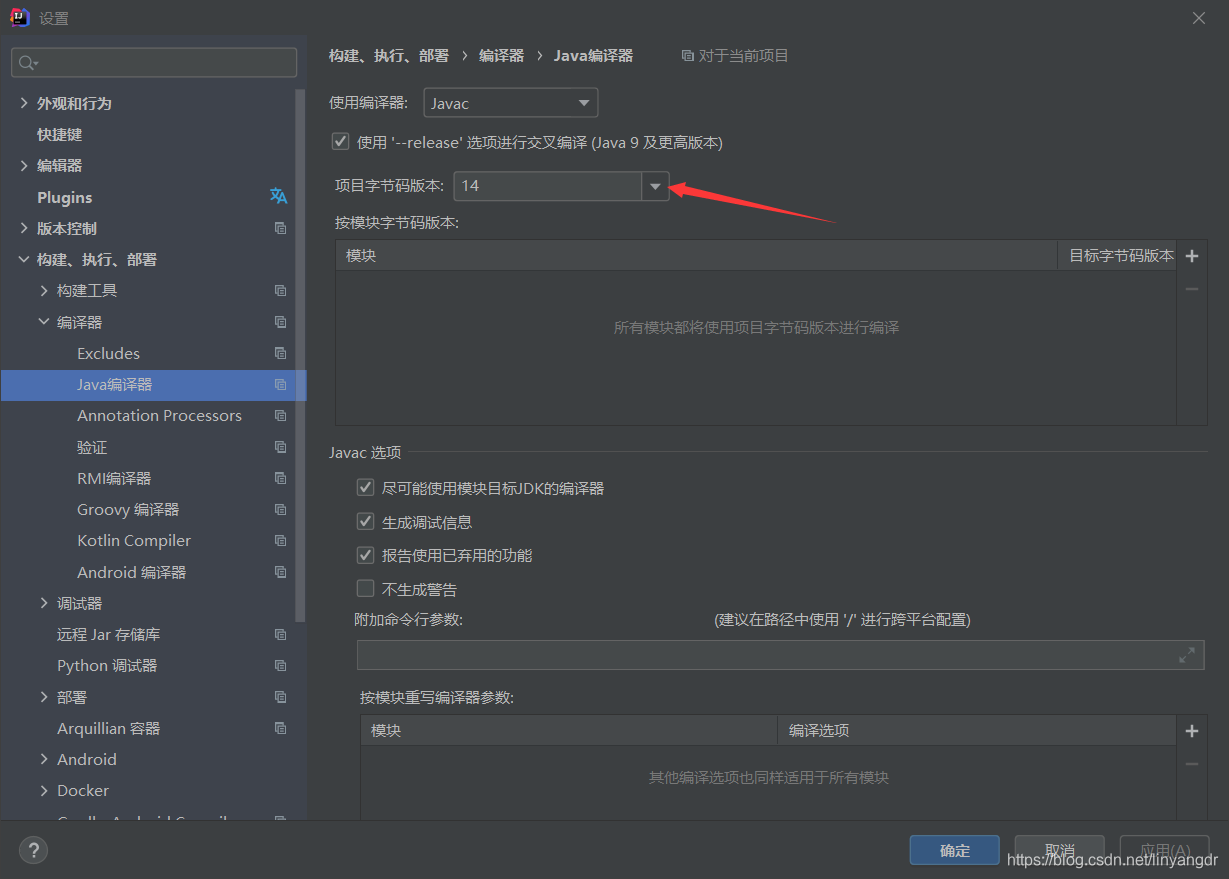Click 编译选项 column header
1229x879 pixels.
(x=977, y=731)
